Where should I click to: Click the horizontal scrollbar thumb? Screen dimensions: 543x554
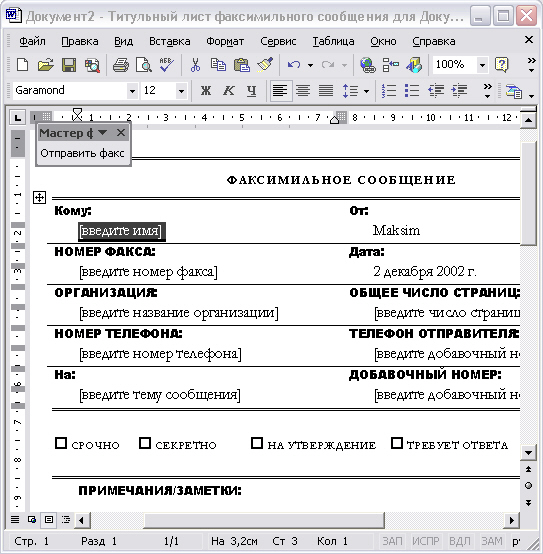pos(264,520)
